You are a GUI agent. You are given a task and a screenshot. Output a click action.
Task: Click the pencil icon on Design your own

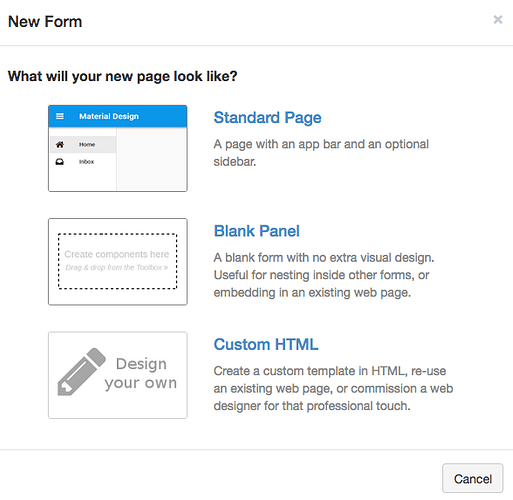tap(82, 372)
